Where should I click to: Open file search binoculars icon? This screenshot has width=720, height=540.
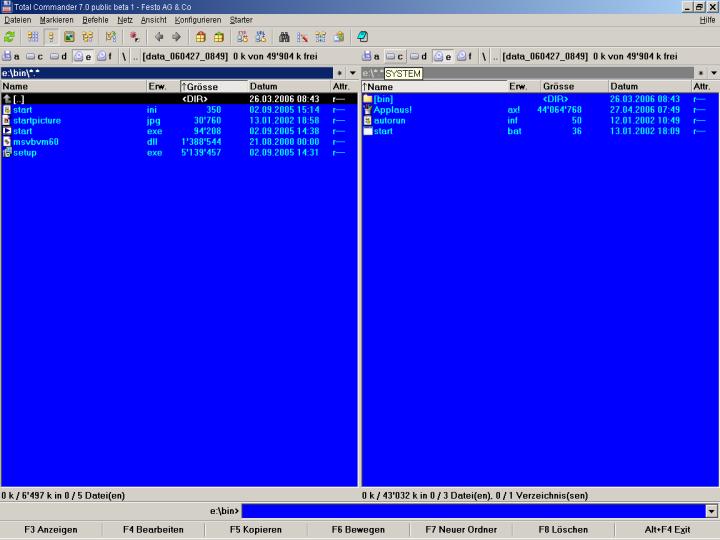(284, 37)
